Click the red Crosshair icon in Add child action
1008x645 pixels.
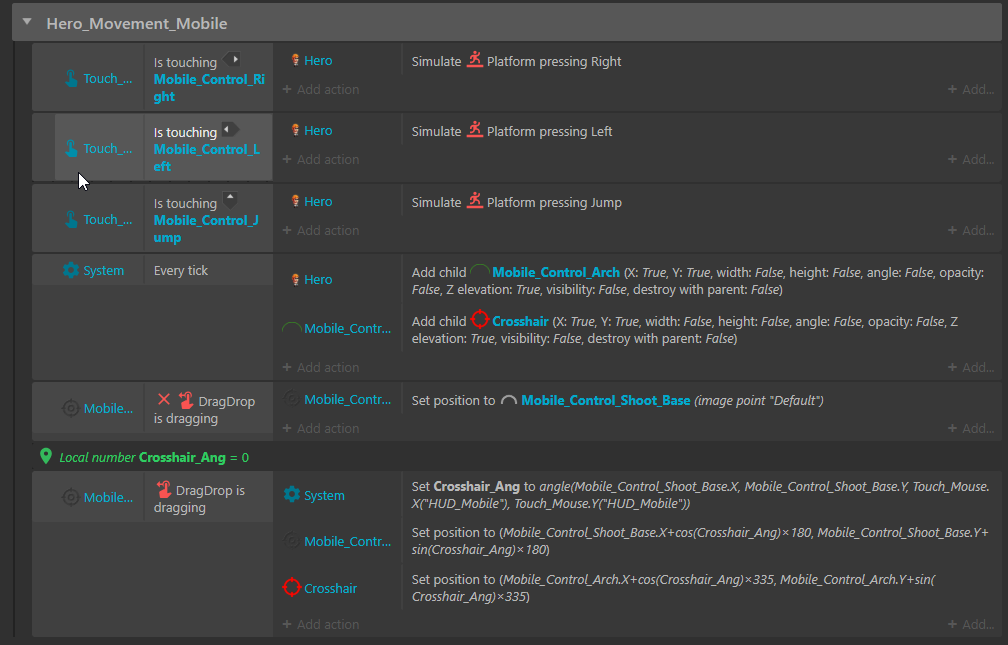pyautogui.click(x=480, y=320)
